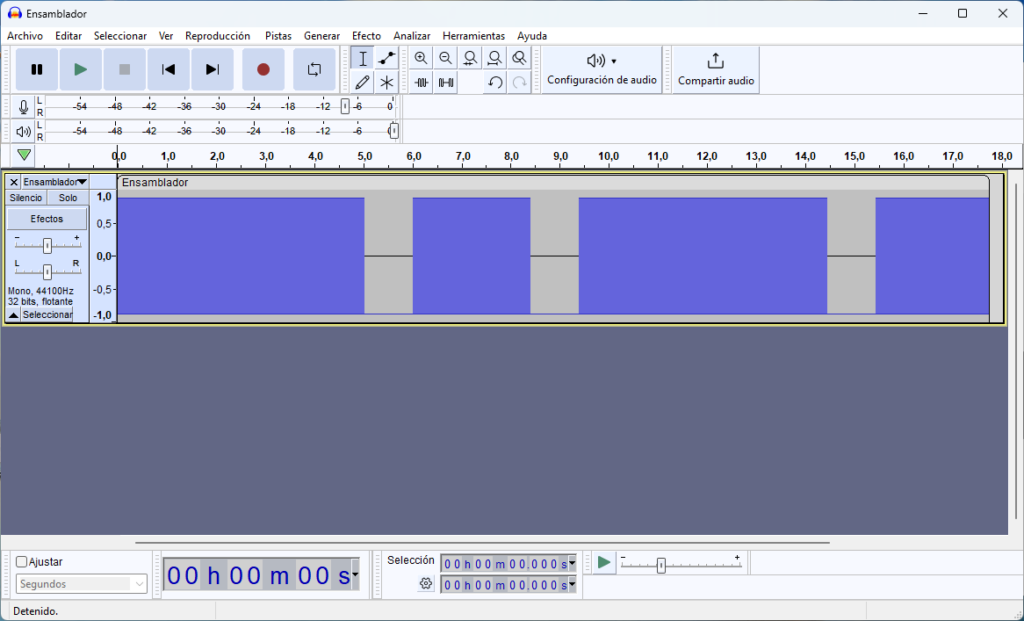Open the Generar menu
This screenshot has width=1024, height=621.
tap(322, 35)
